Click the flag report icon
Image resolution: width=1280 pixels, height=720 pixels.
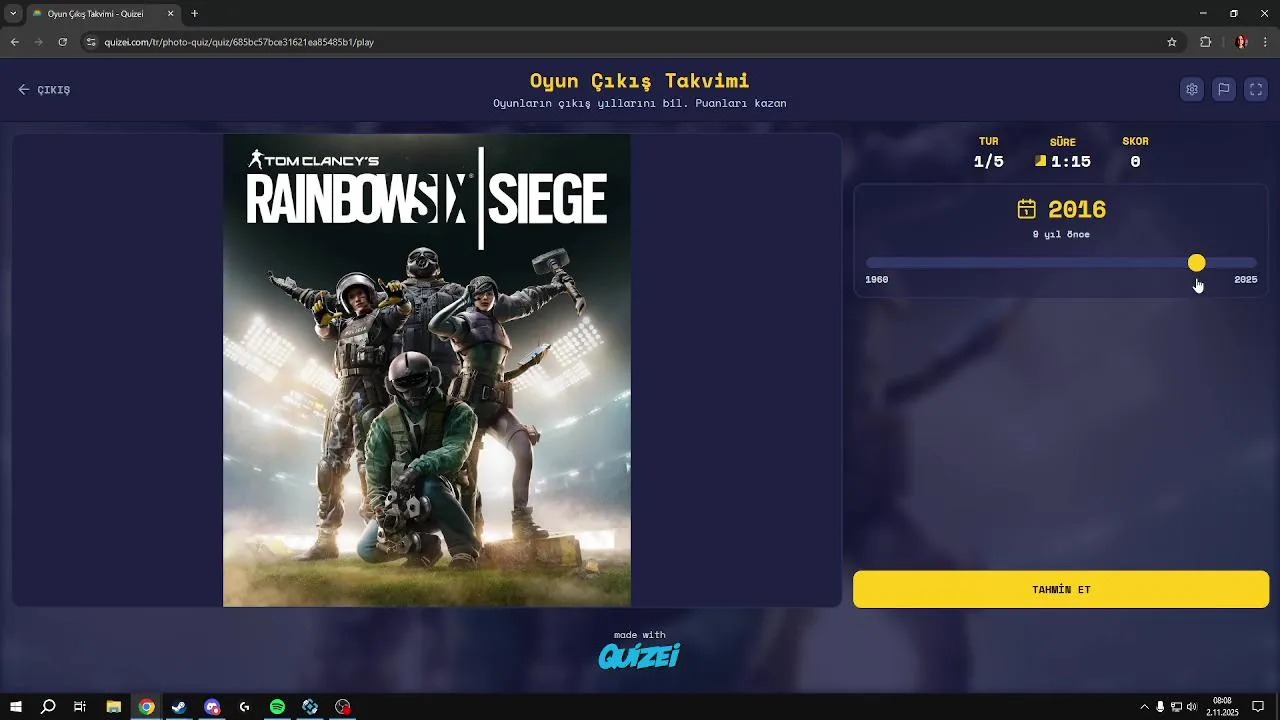click(x=1223, y=89)
